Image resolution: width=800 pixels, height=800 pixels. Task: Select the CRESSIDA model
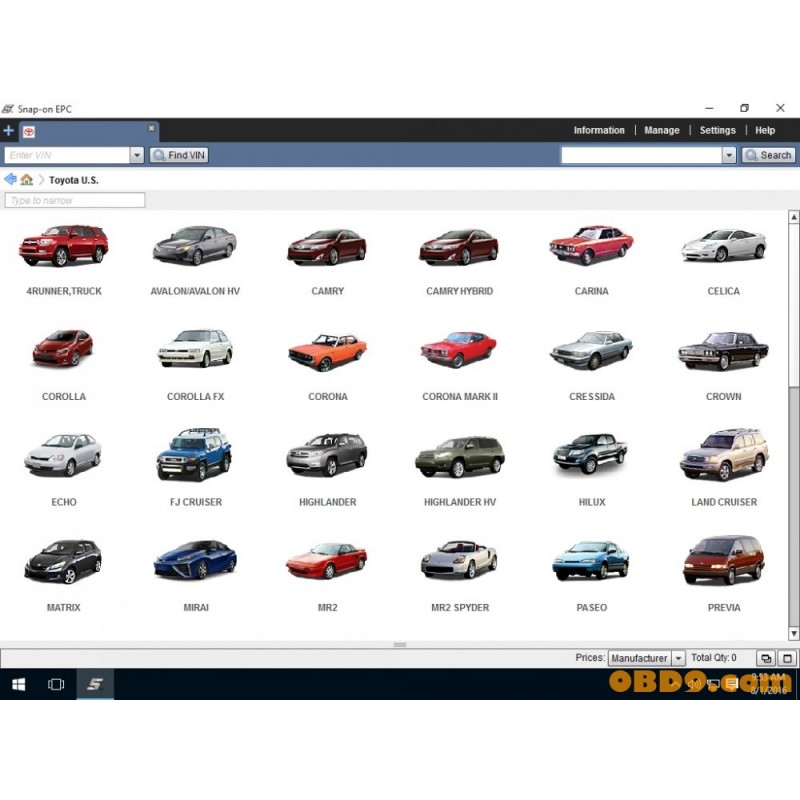[591, 365]
